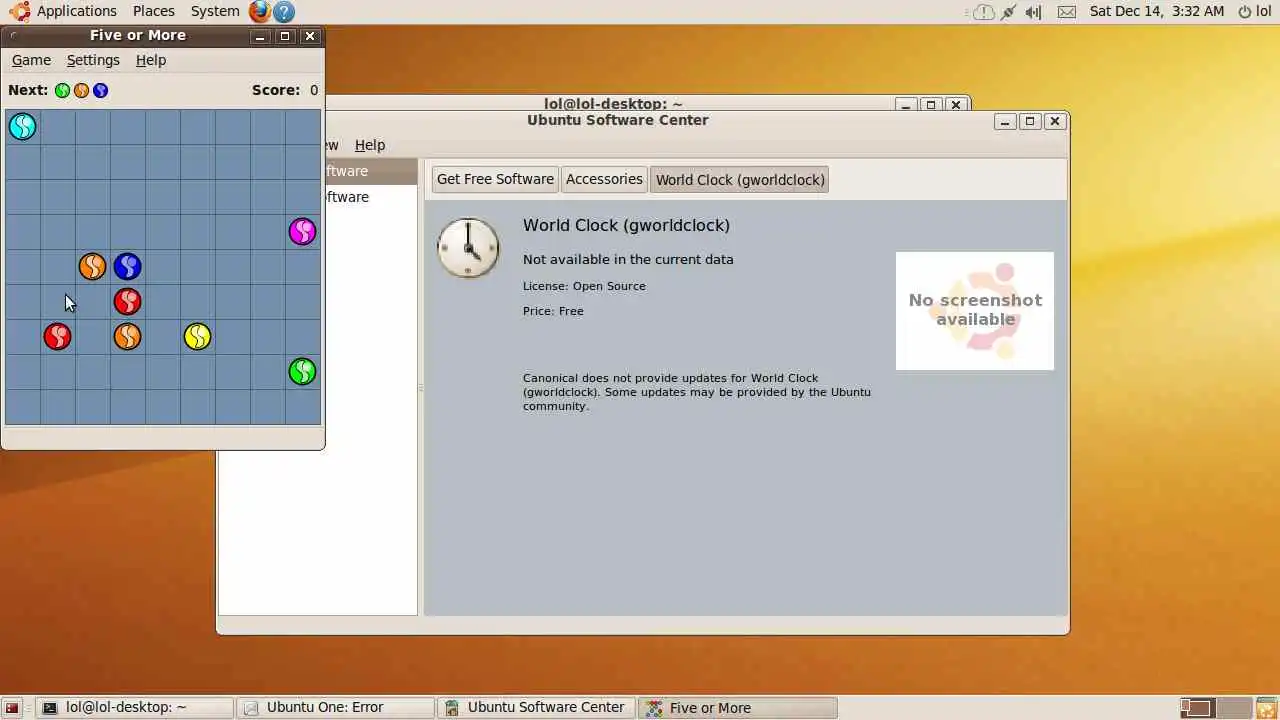Click the lol@lol-desktop terminal title bar

coord(613,103)
